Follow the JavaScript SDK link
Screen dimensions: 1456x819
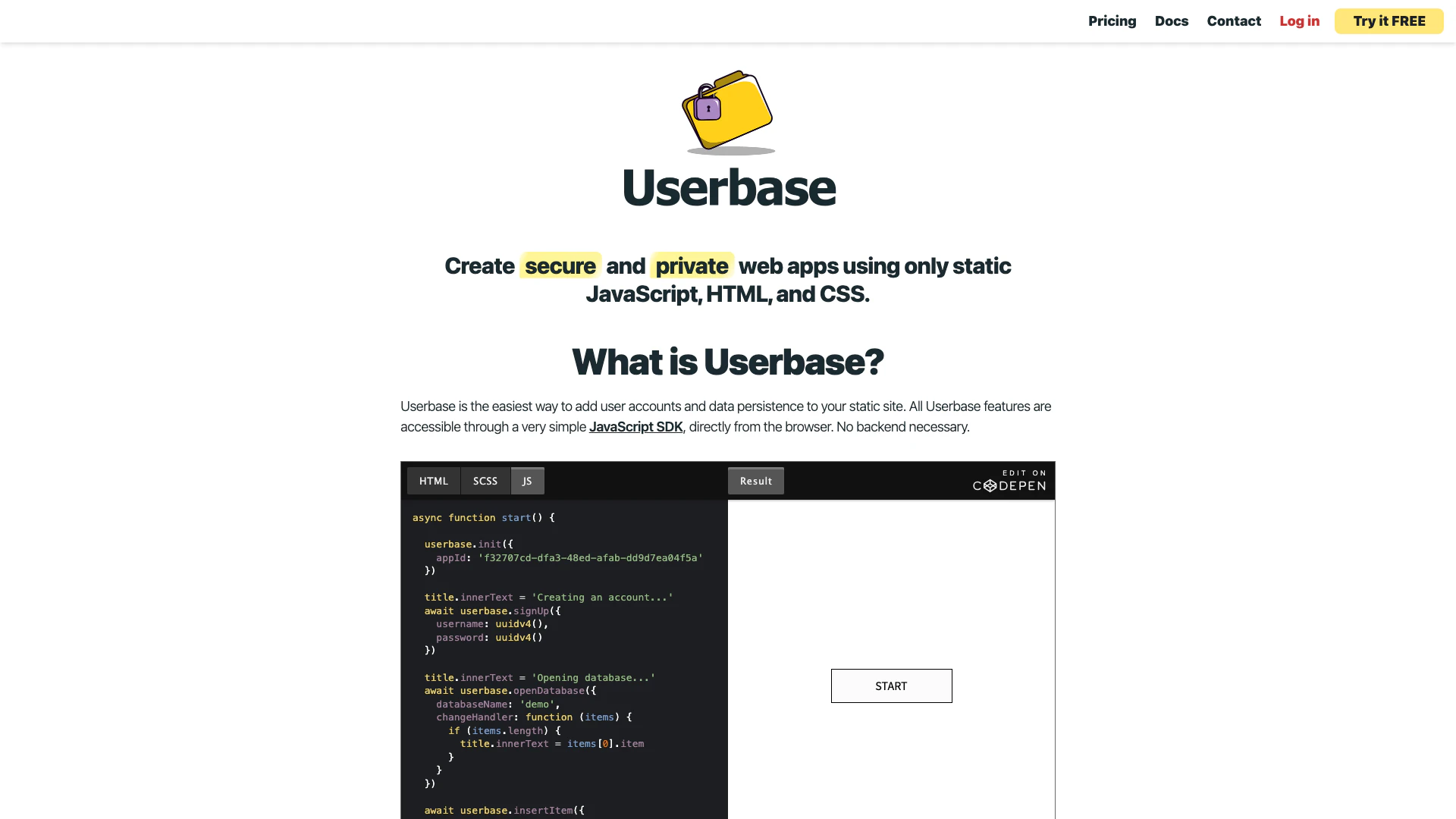point(635,427)
